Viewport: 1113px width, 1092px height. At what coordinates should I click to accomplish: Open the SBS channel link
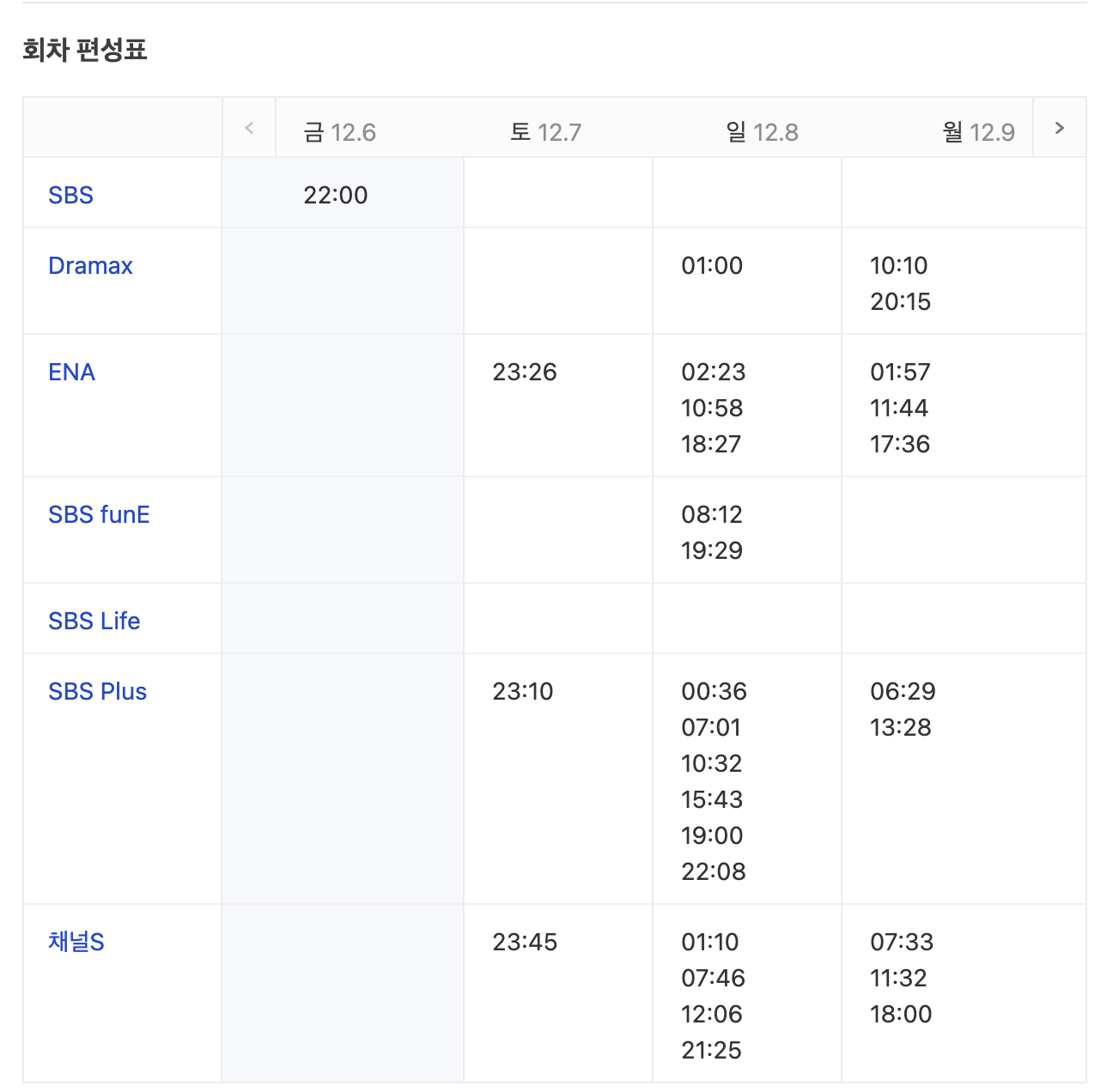[x=70, y=195]
